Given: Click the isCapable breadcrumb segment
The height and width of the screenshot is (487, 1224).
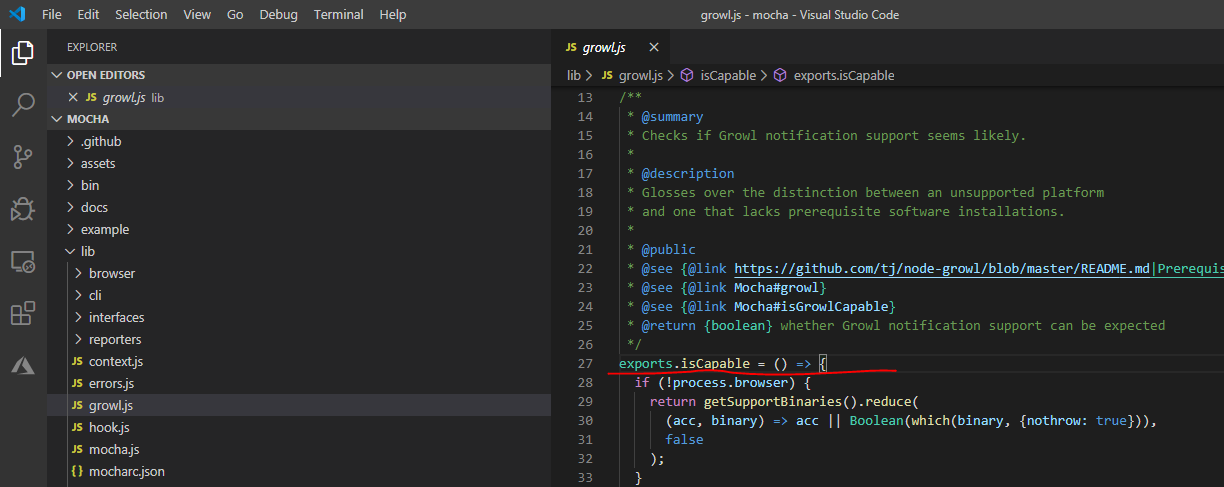Looking at the screenshot, I should click(x=726, y=75).
